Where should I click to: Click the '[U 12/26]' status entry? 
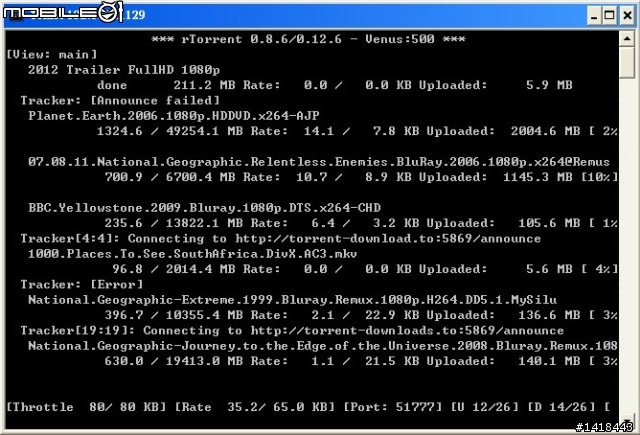(485, 407)
